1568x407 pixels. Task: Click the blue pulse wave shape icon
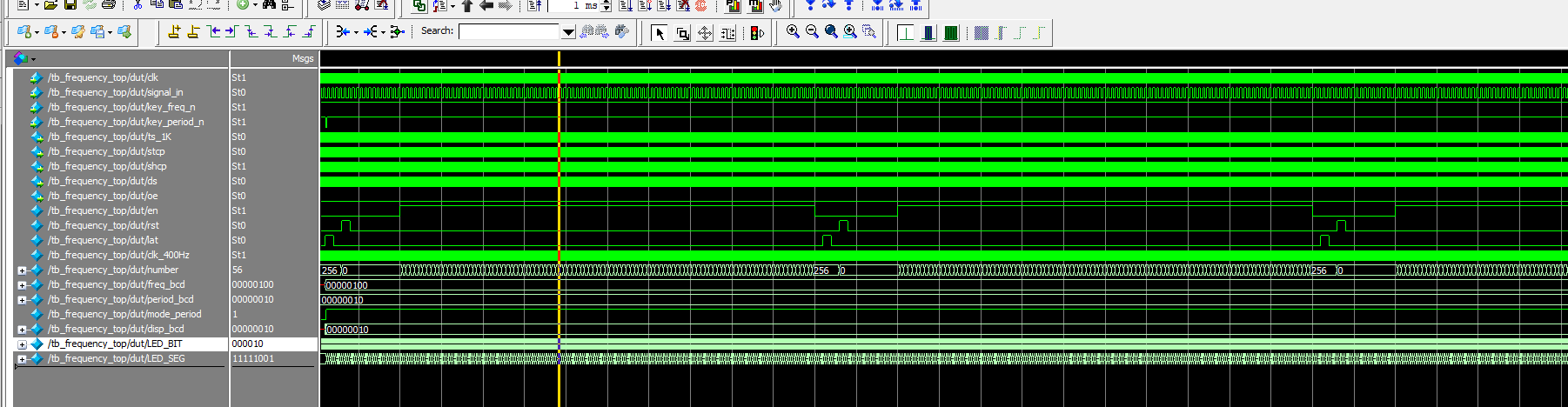click(928, 33)
